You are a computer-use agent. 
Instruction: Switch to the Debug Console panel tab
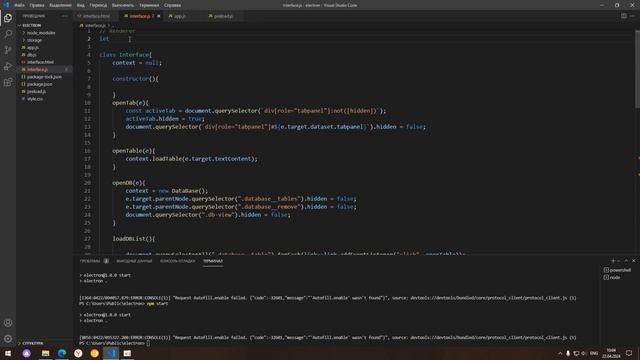tap(178, 261)
